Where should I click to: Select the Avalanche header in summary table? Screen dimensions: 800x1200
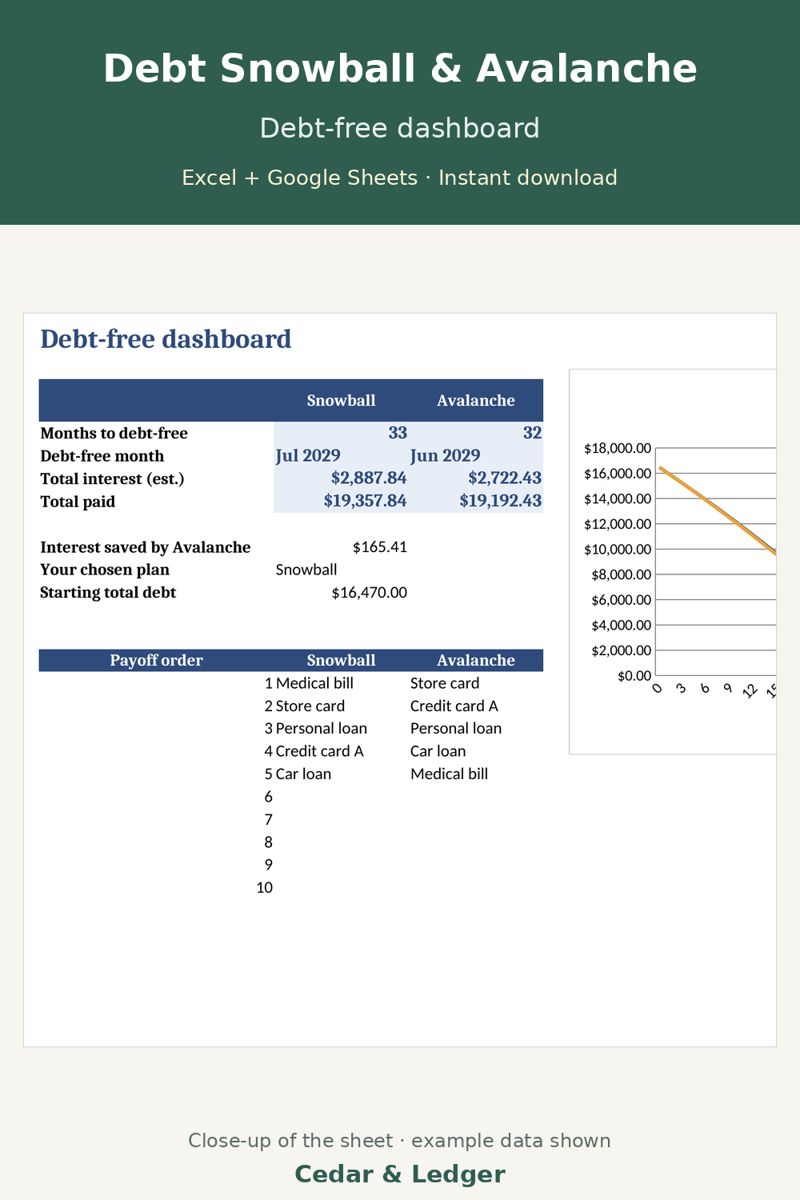click(476, 400)
